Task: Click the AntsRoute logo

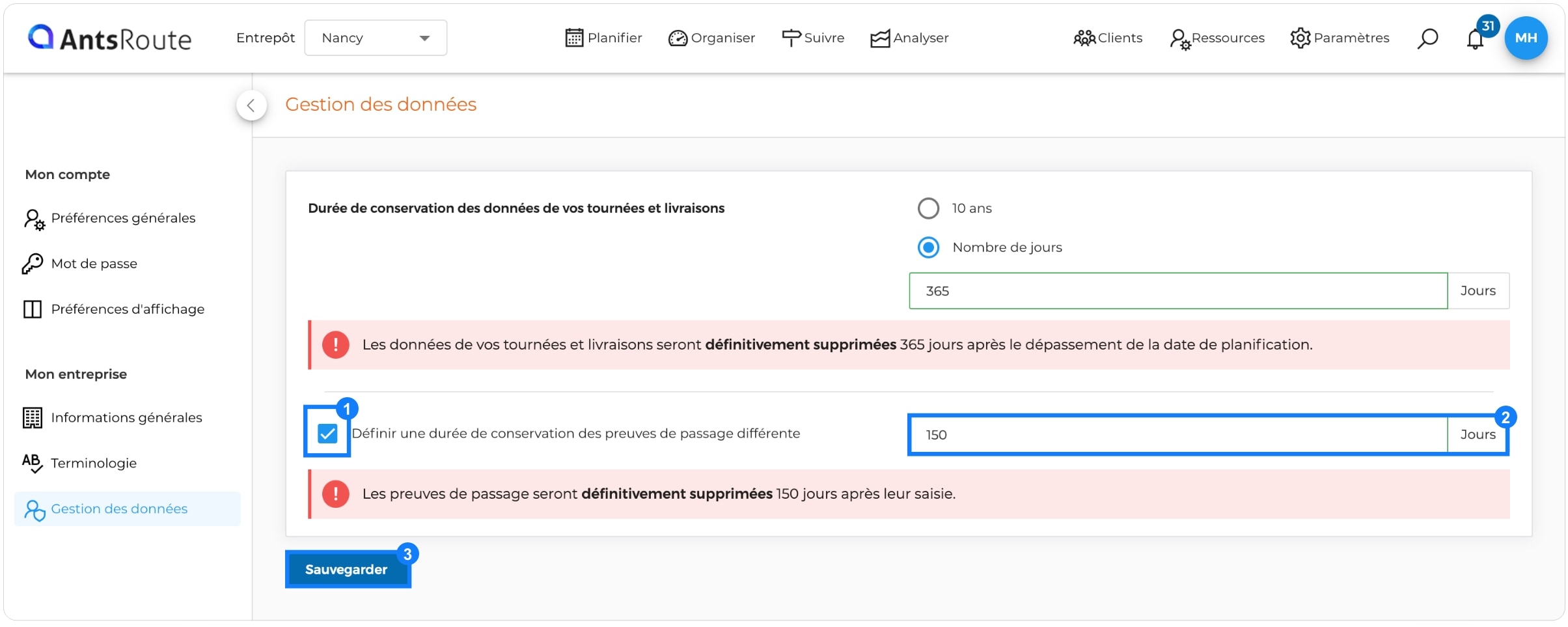Action: tap(109, 38)
